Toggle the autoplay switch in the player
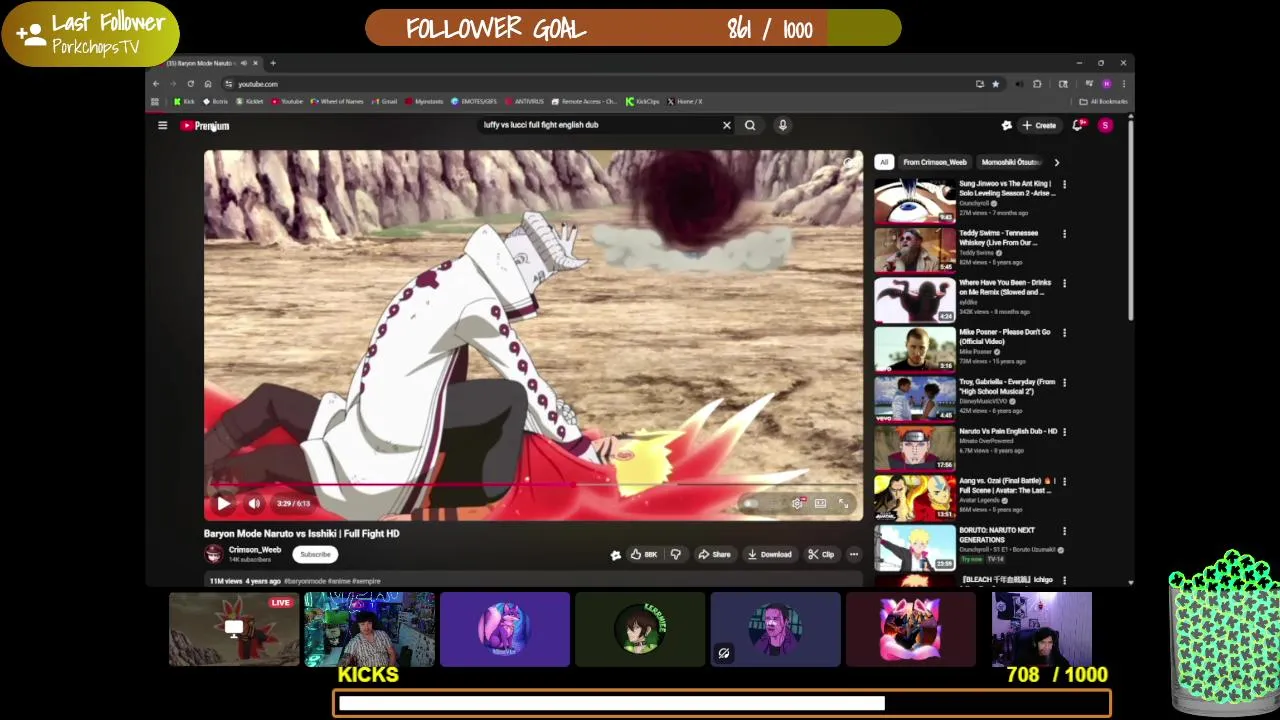The width and height of the screenshot is (1280, 720). (752, 504)
